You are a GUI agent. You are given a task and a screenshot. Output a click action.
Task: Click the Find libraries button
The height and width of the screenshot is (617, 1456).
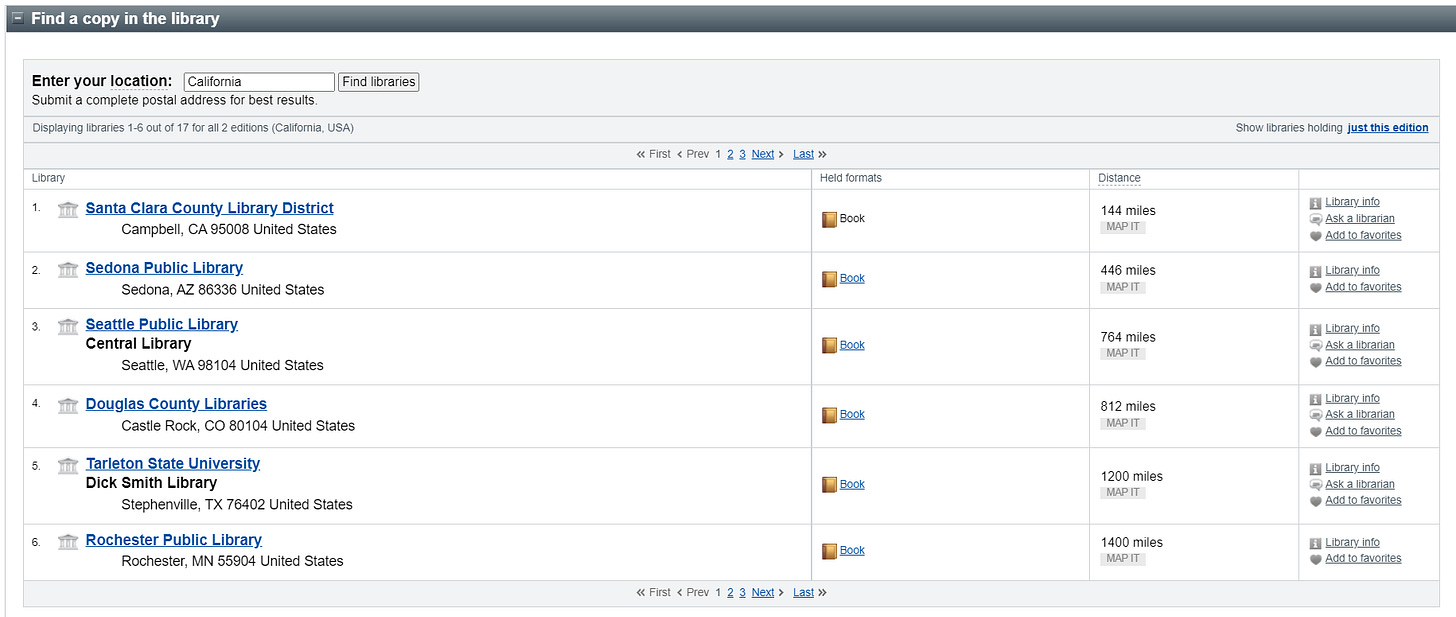(x=379, y=82)
